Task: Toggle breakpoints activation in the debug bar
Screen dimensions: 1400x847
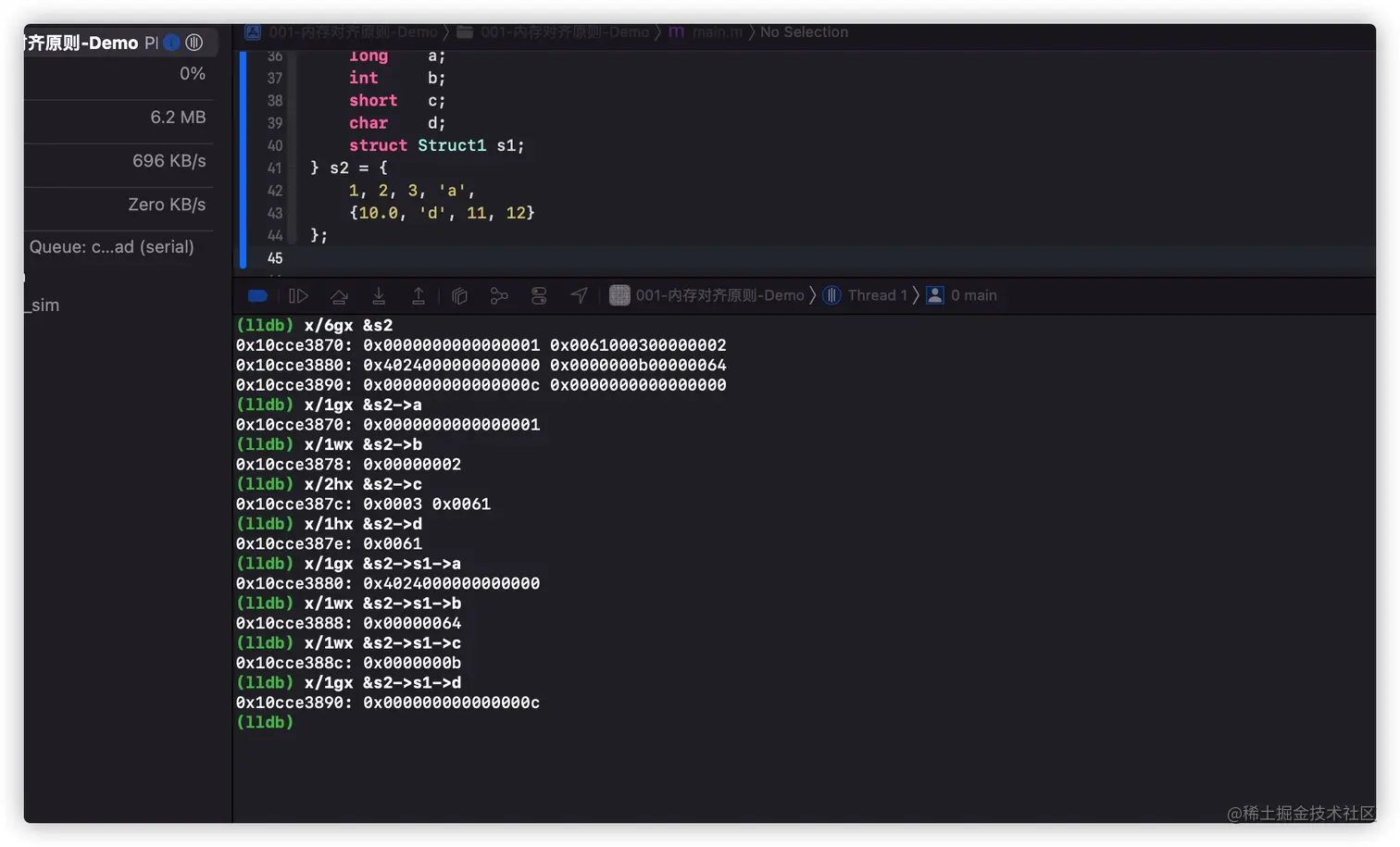Action: pyautogui.click(x=257, y=296)
